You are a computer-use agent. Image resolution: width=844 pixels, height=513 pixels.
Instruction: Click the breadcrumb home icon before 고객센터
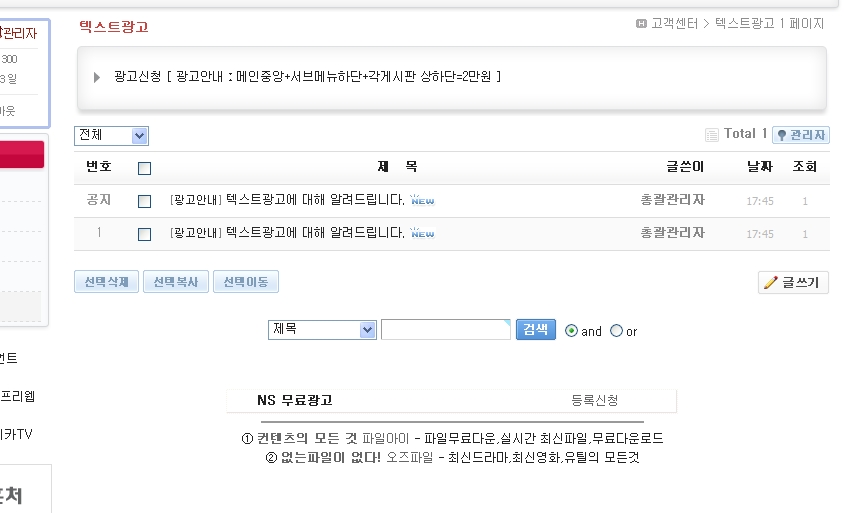tap(641, 23)
